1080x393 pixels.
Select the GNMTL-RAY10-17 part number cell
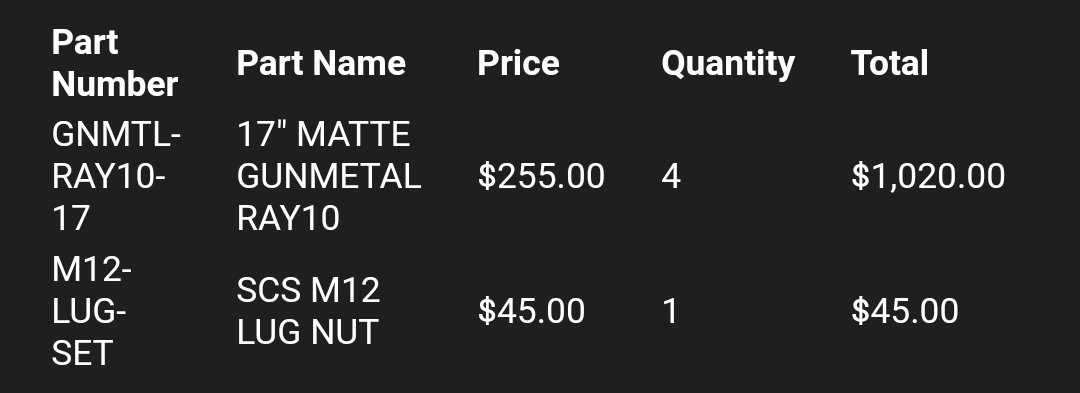116,176
